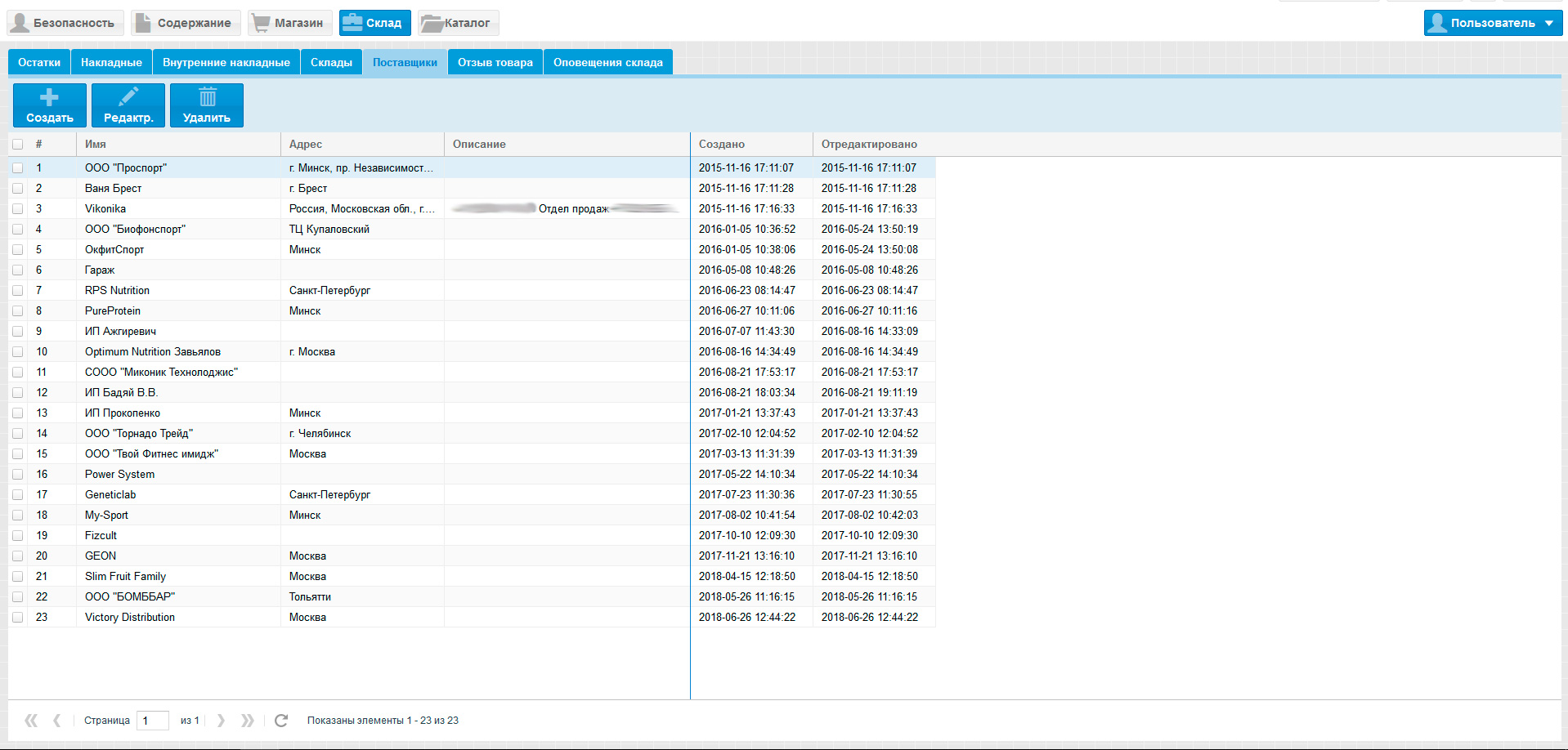Go to the first page arrow
1568x750 pixels.
pos(31,721)
